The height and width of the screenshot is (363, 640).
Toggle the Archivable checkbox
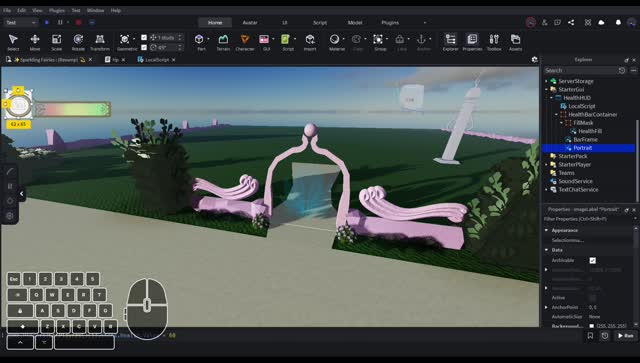pyautogui.click(x=593, y=260)
